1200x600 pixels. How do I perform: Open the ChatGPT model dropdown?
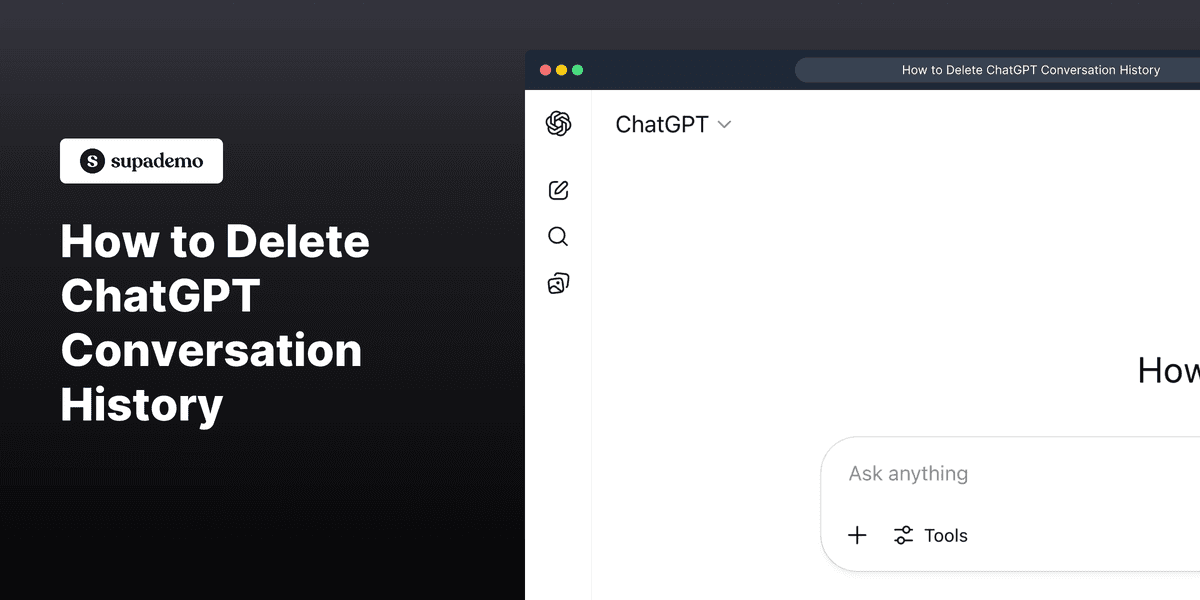point(674,124)
